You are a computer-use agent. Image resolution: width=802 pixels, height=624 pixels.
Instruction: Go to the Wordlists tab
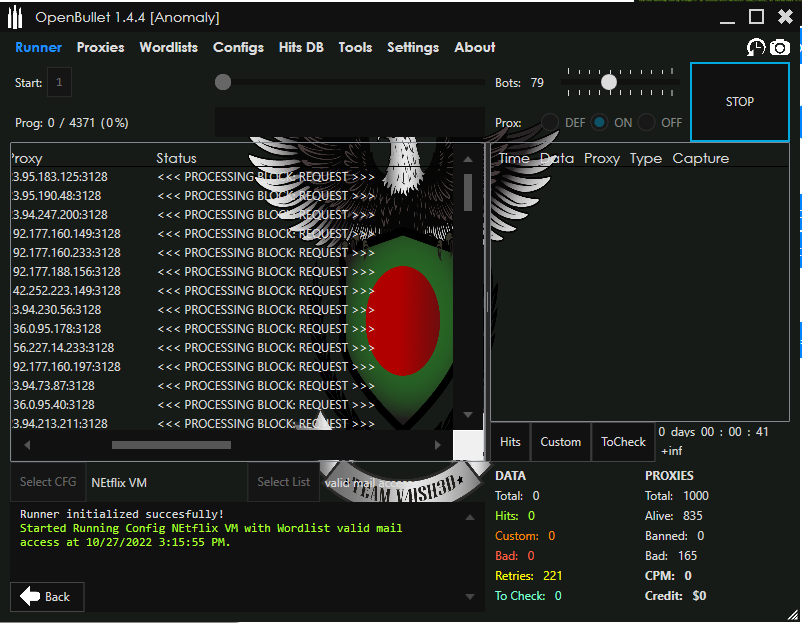[169, 48]
